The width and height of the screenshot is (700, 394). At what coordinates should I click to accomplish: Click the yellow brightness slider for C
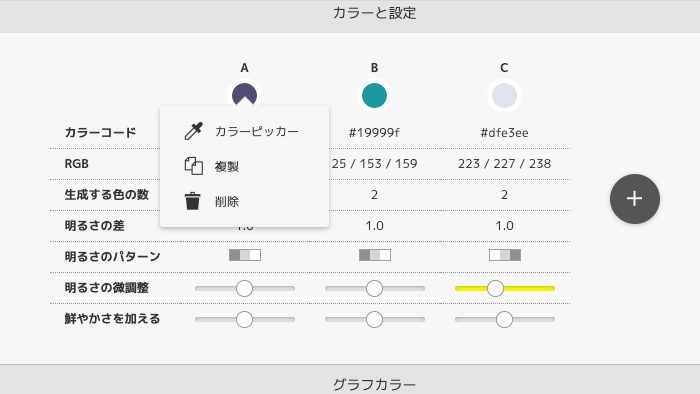(x=504, y=289)
